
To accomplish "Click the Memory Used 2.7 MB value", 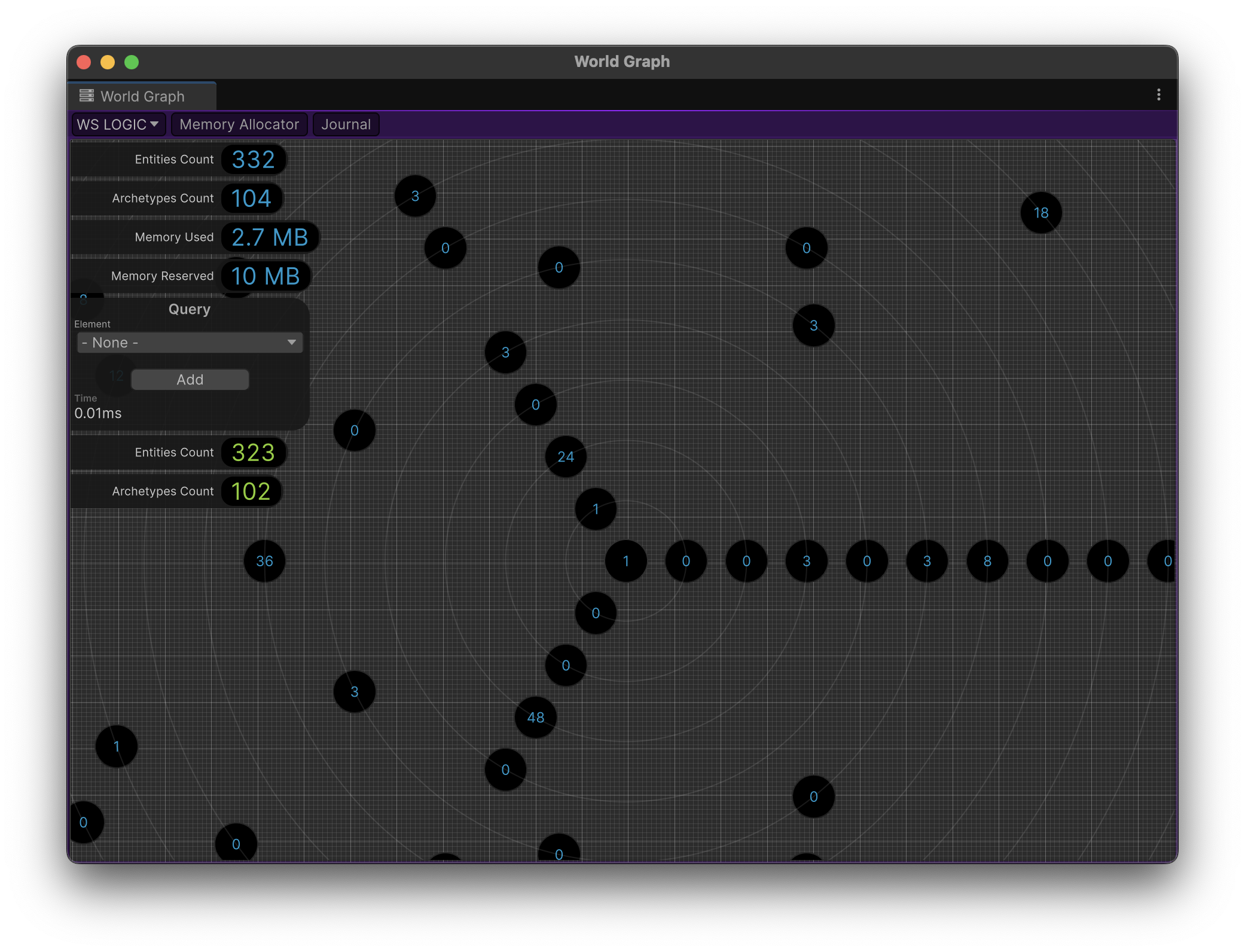I will pos(269,237).
